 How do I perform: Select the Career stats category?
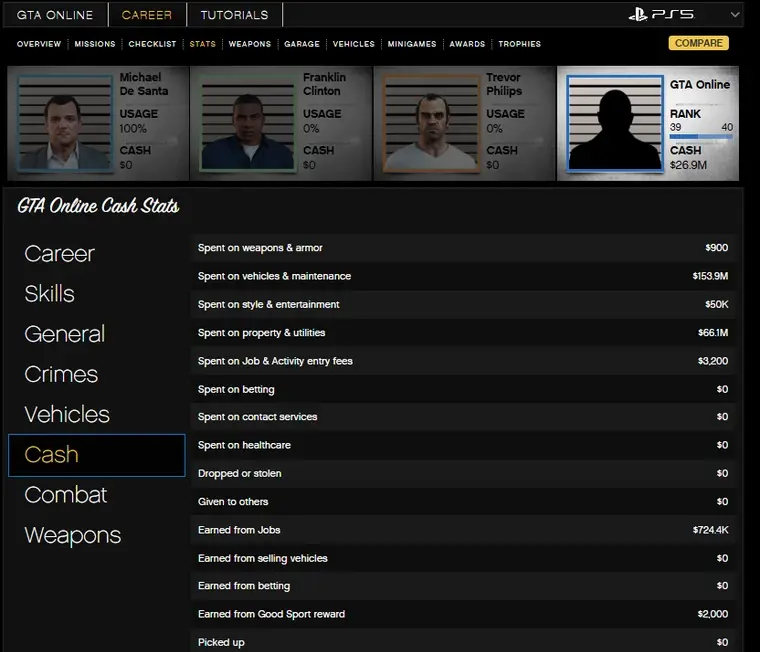click(x=59, y=254)
